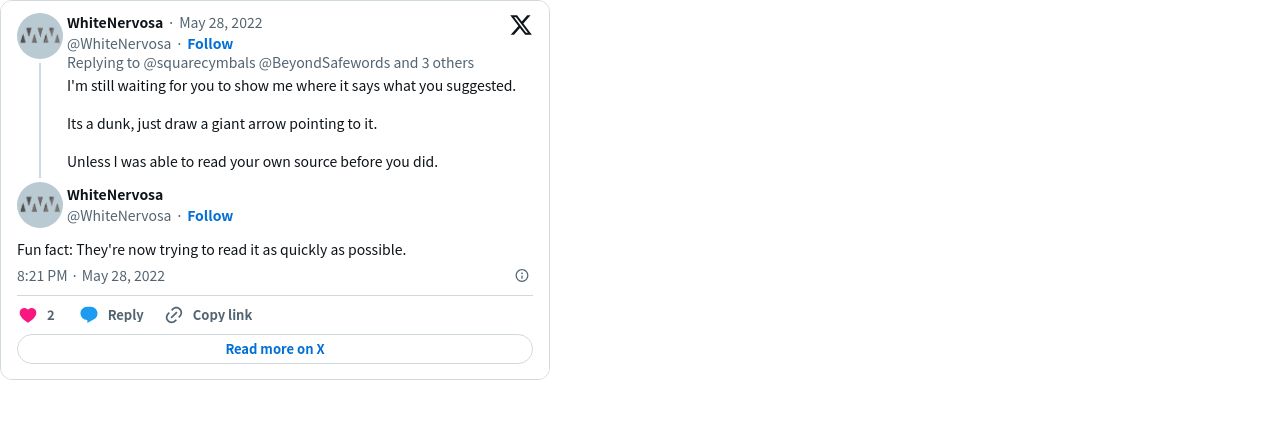Follow WhiteNervosa from the main tweet

(x=210, y=216)
